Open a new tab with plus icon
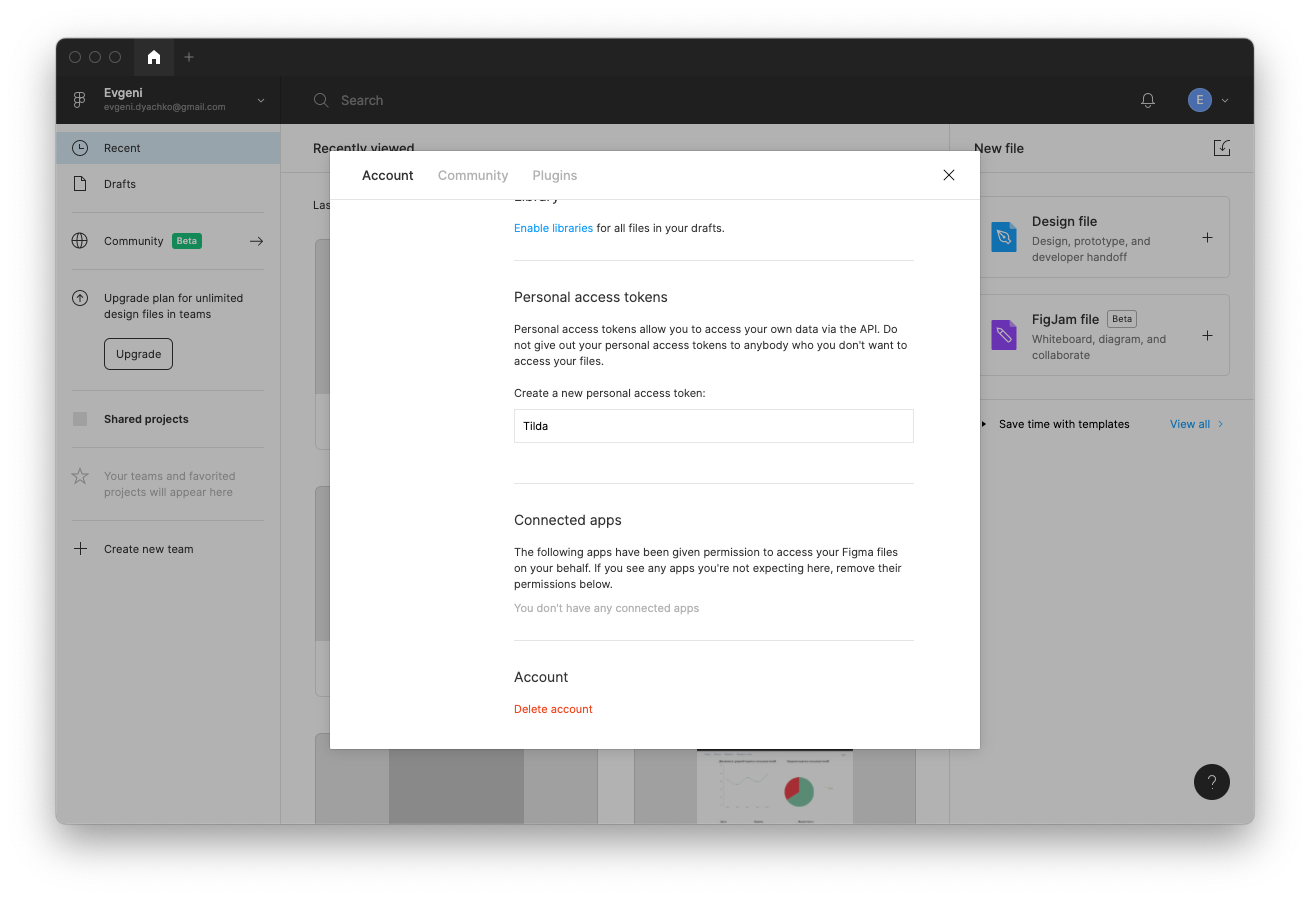 tap(189, 57)
